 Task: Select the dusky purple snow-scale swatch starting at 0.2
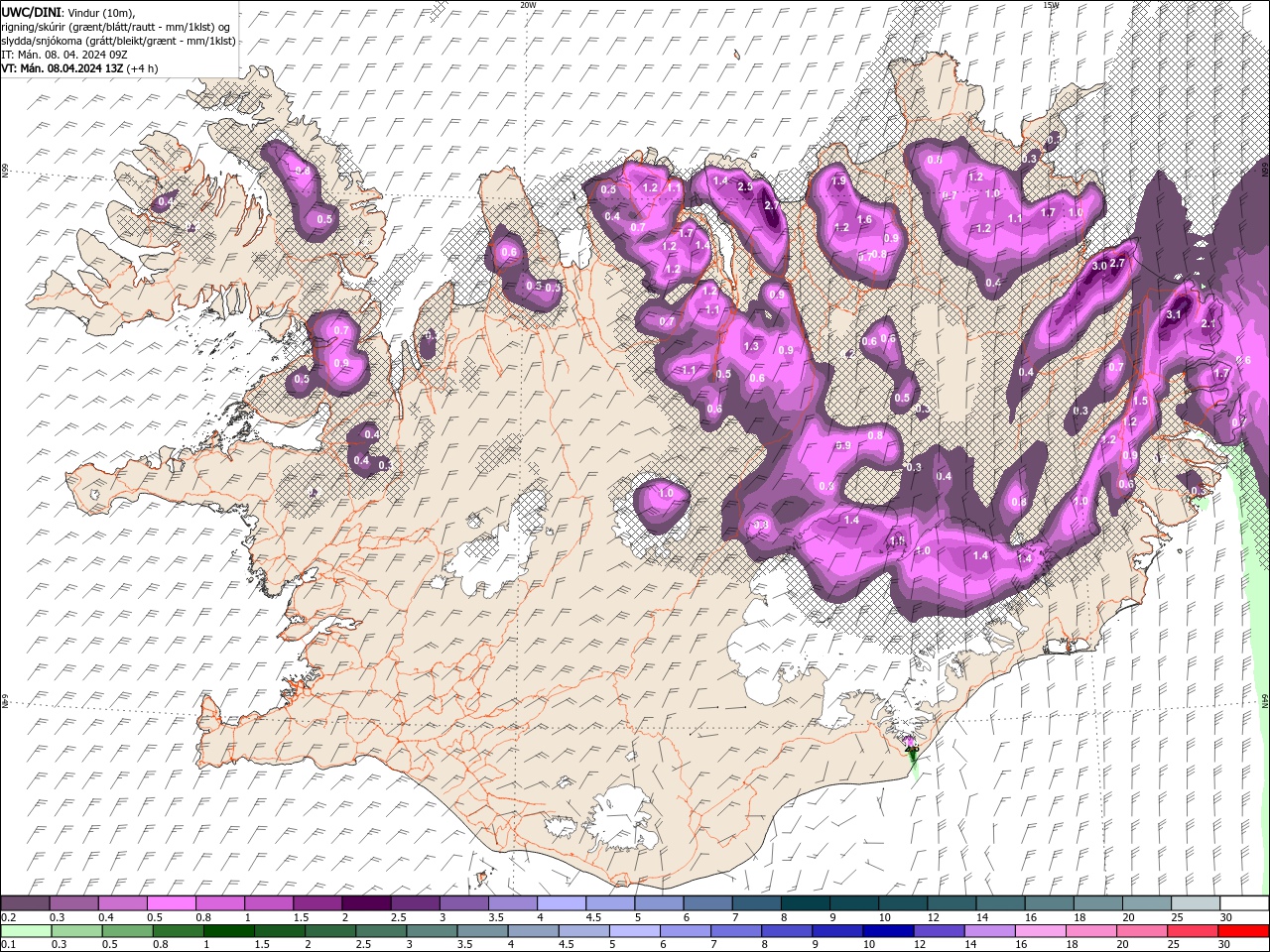25,903
